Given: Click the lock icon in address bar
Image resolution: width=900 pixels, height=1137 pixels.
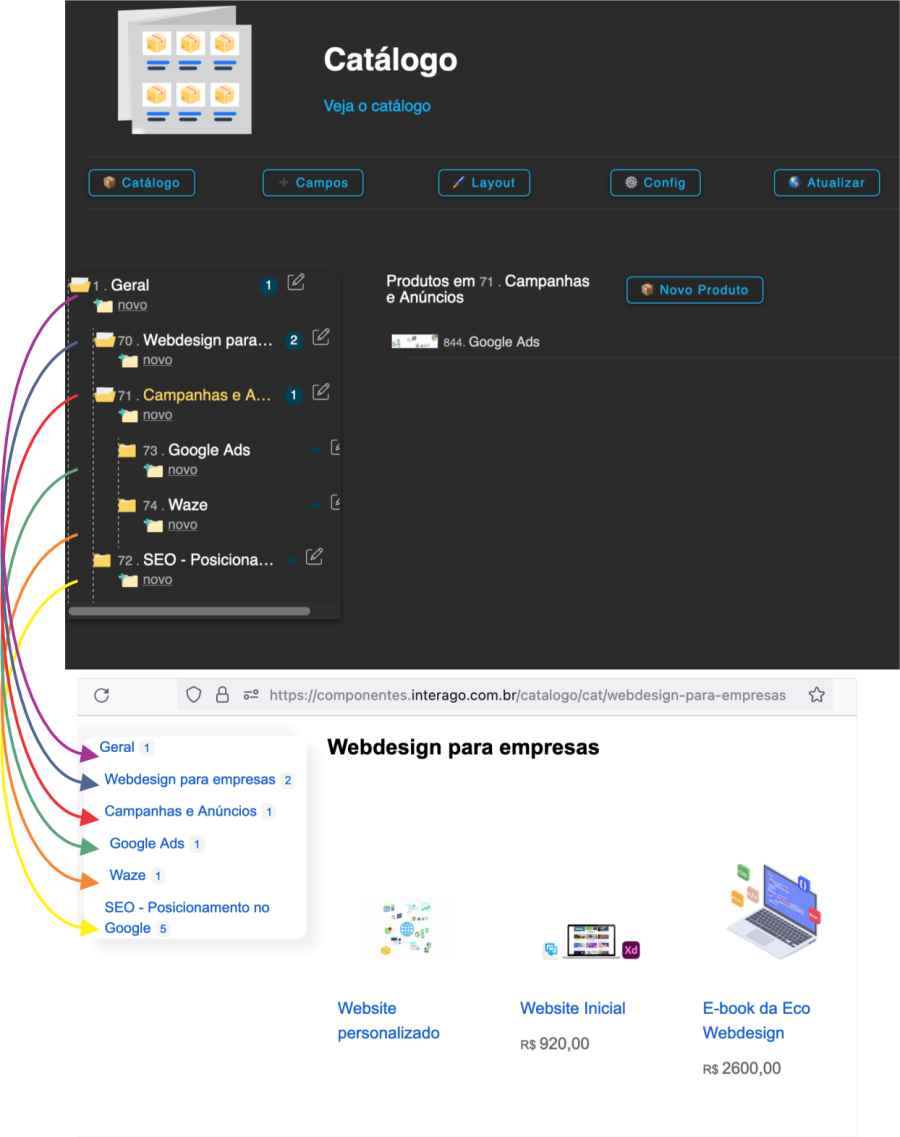Looking at the screenshot, I should (222, 695).
